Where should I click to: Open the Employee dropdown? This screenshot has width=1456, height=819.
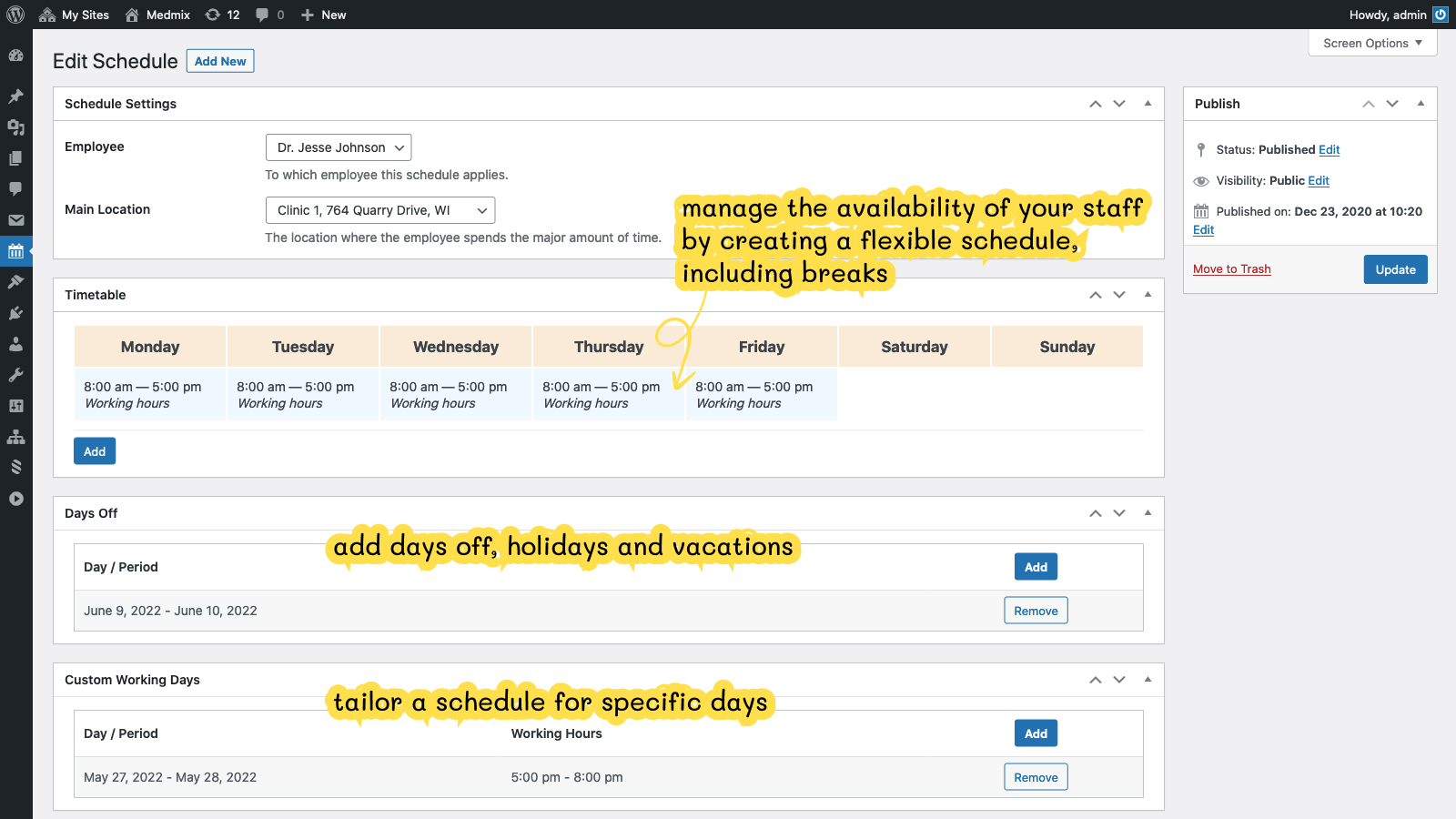click(339, 147)
